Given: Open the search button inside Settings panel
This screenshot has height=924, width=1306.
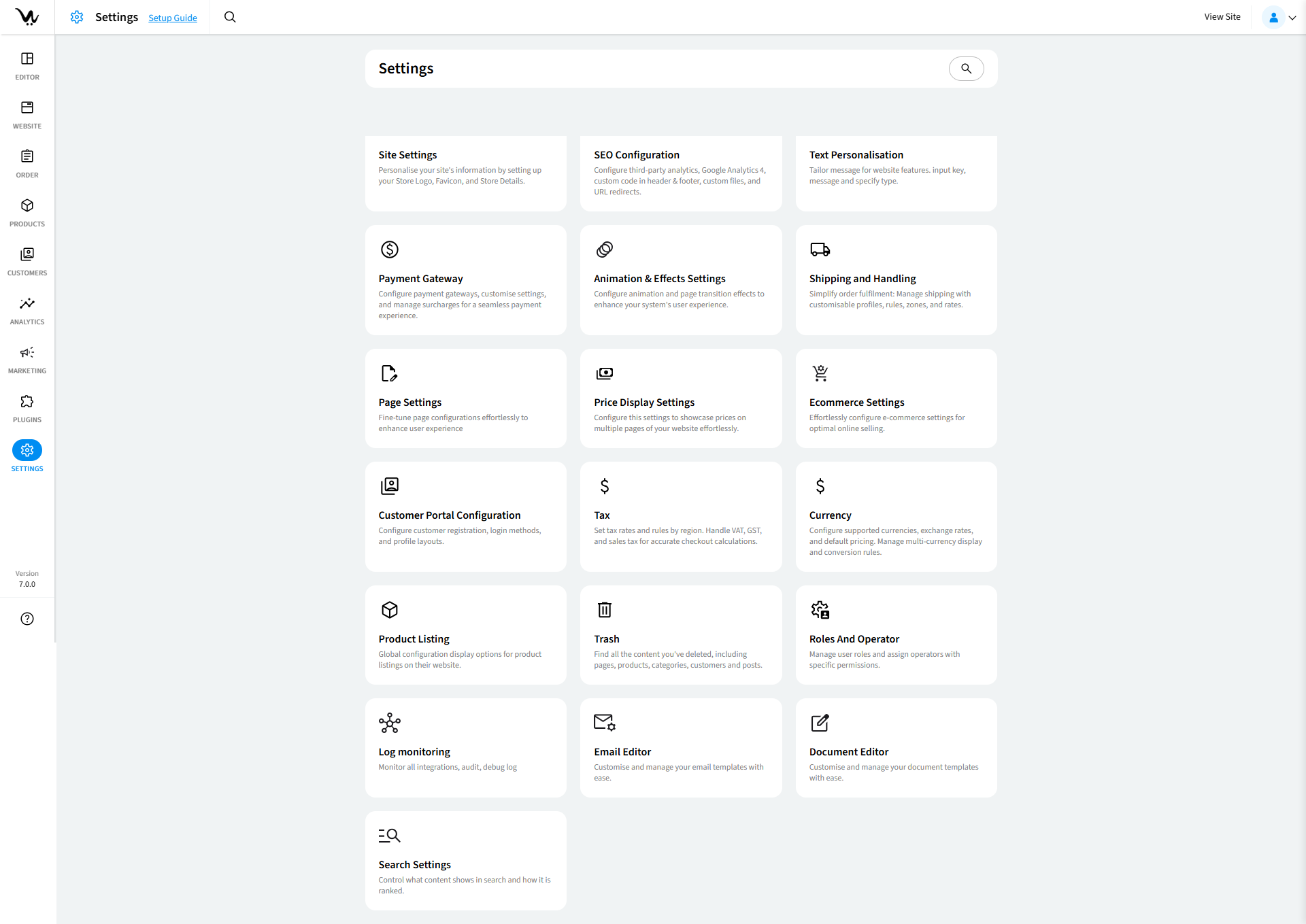Looking at the screenshot, I should tap(966, 68).
